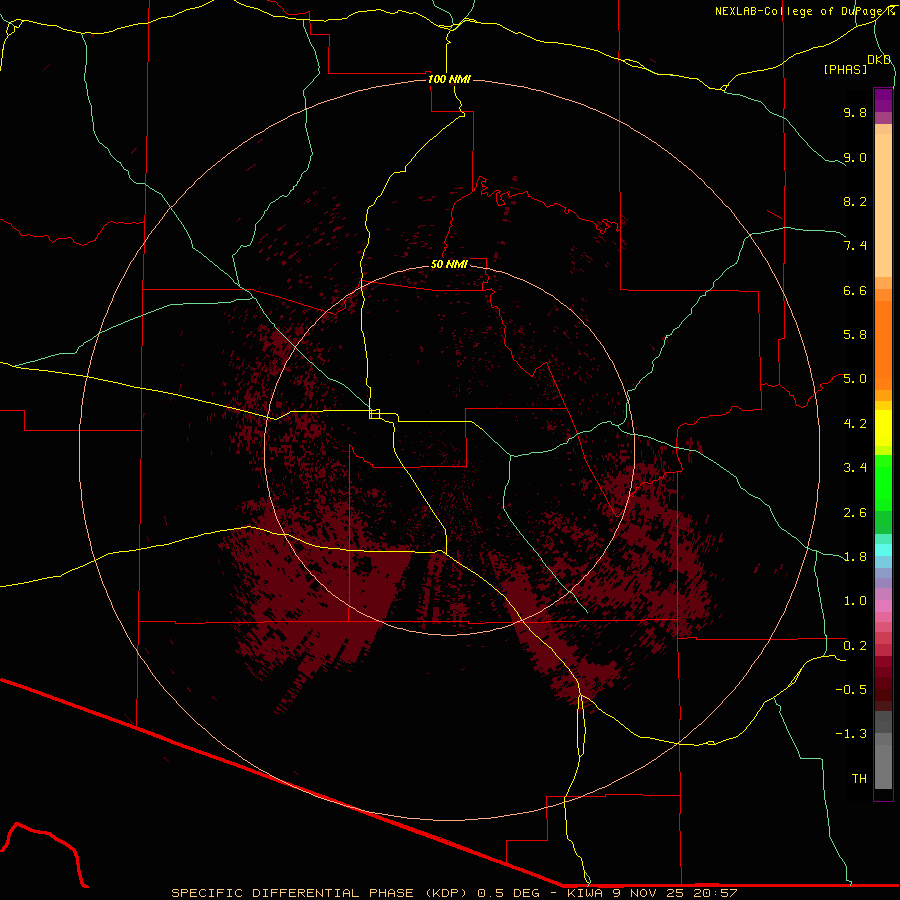900x900 pixels.
Task: Pick the bright green colorbar segment
Action: pyautogui.click(x=883, y=484)
